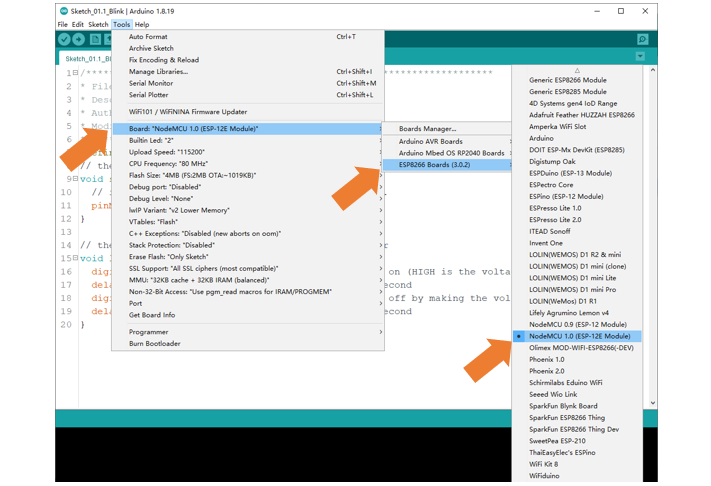Select Adafruit Feather HUZZAH ESP8266 board
Screen dimensions: 711x486
pos(577,115)
